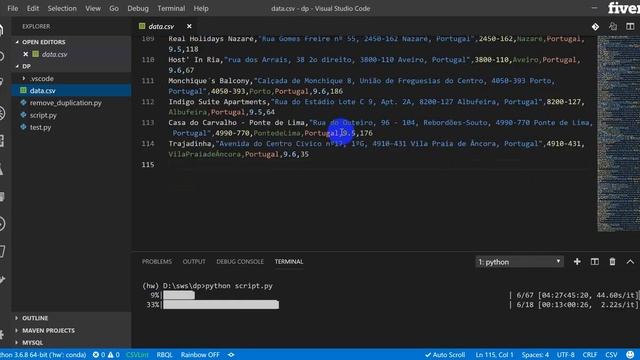Expand the Outline section
This screenshot has width=640, height=360.
click(x=31, y=318)
